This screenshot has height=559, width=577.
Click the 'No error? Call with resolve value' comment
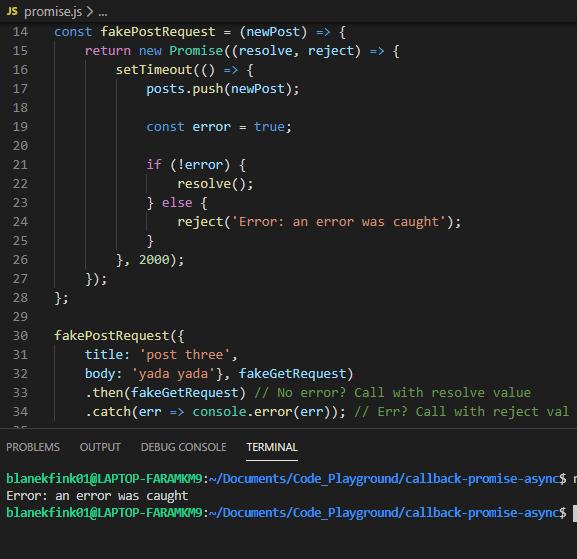point(393,393)
